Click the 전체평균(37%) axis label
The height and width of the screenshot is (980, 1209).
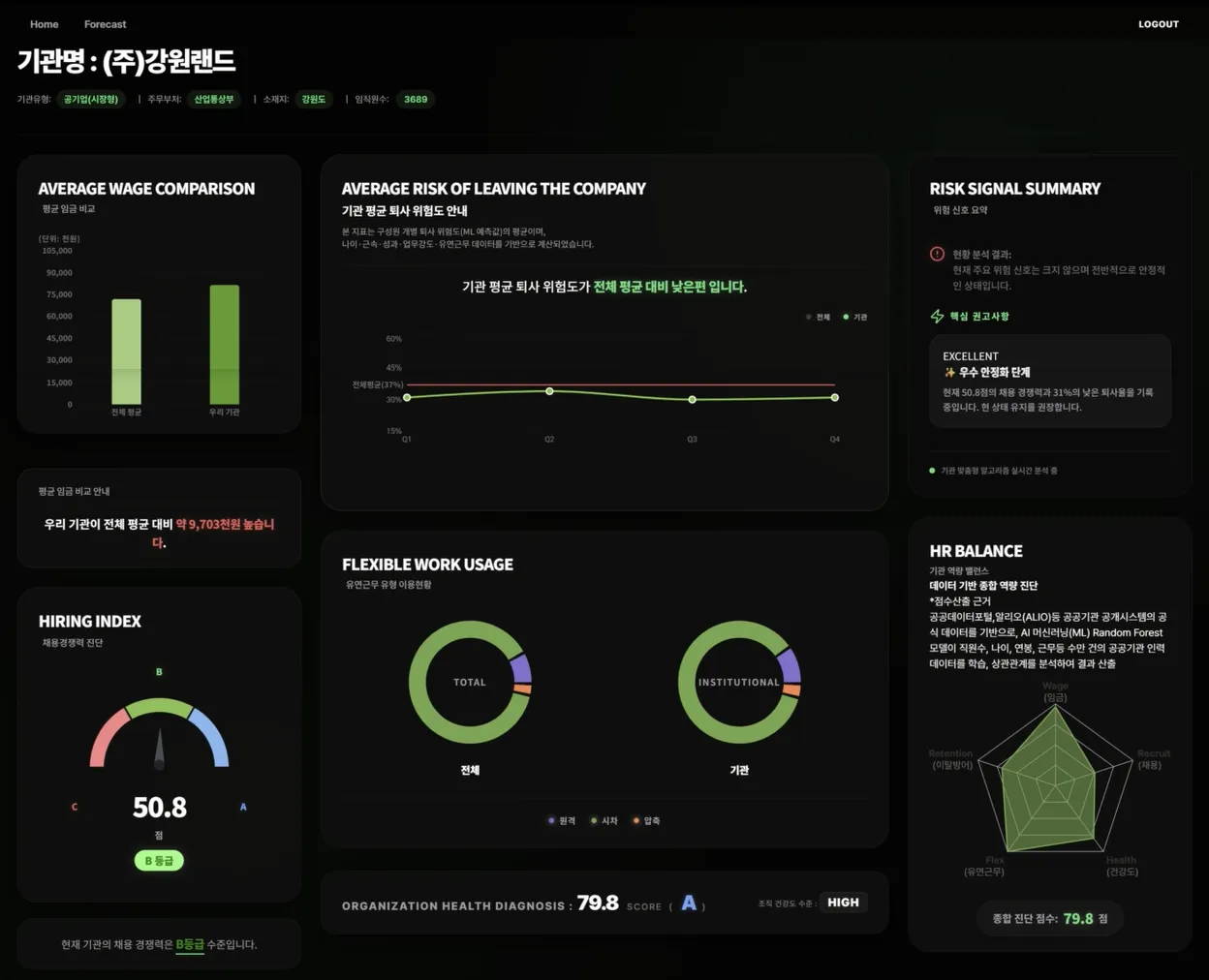pos(378,384)
